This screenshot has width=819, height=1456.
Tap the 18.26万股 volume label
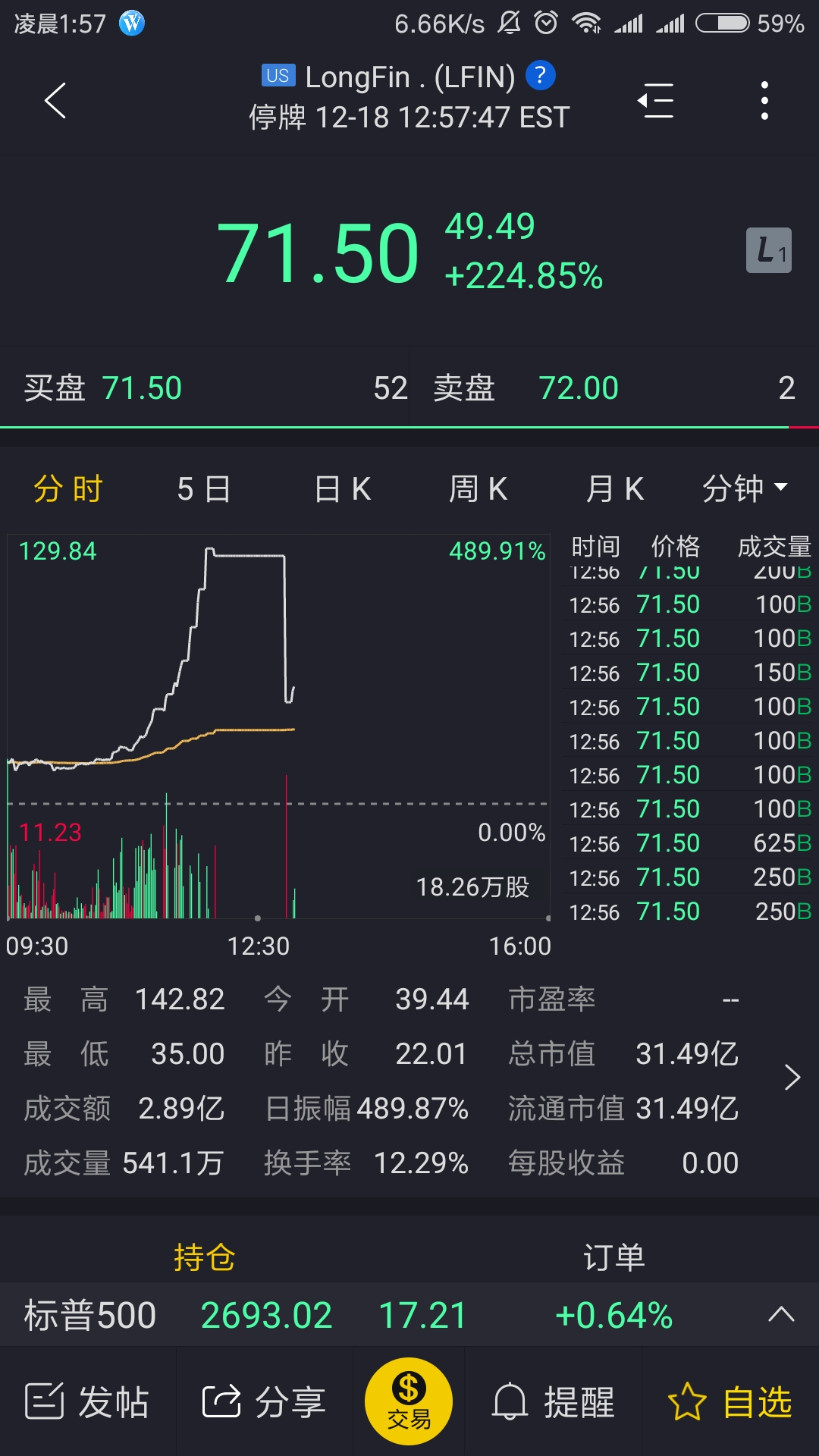click(472, 886)
